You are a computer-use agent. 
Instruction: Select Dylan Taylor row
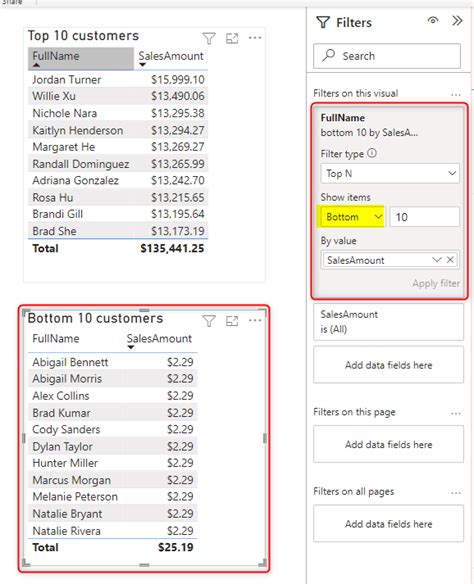tap(112, 446)
